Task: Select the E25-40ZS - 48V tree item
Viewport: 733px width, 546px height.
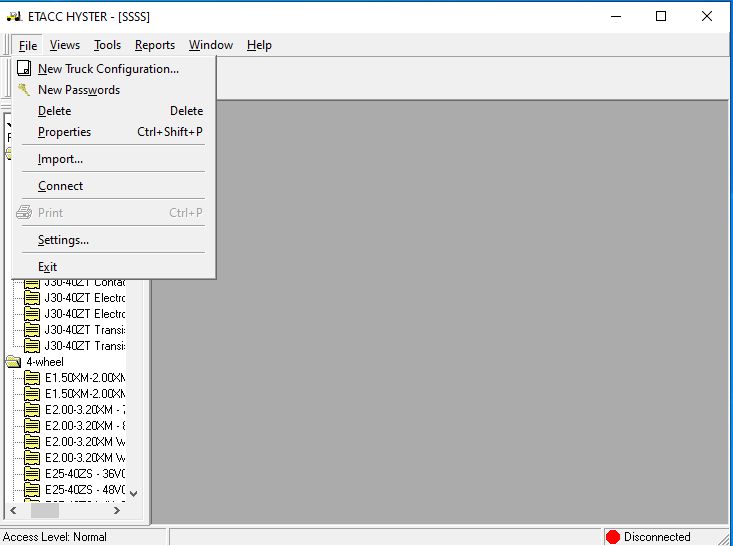Action: (85, 489)
